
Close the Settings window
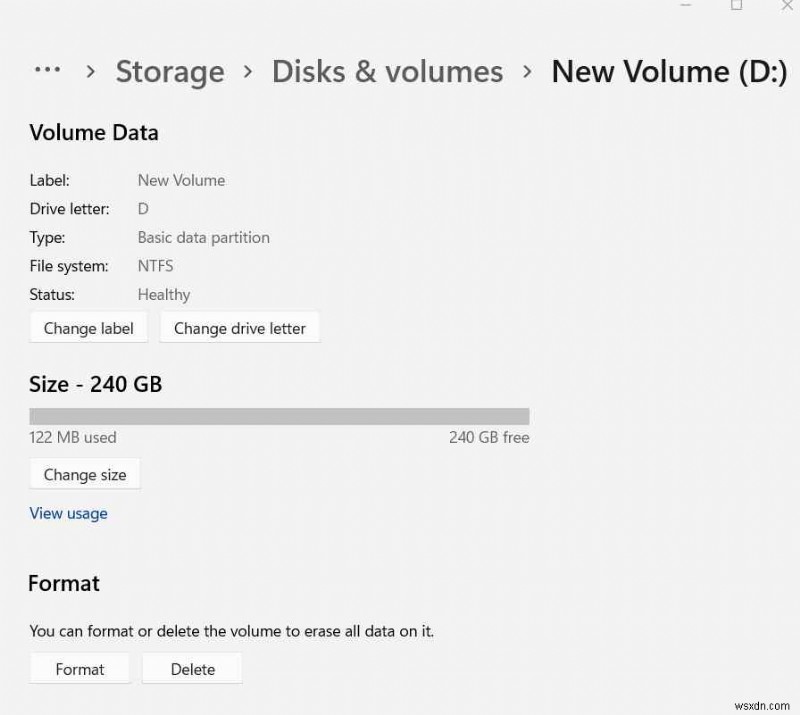[786, 8]
